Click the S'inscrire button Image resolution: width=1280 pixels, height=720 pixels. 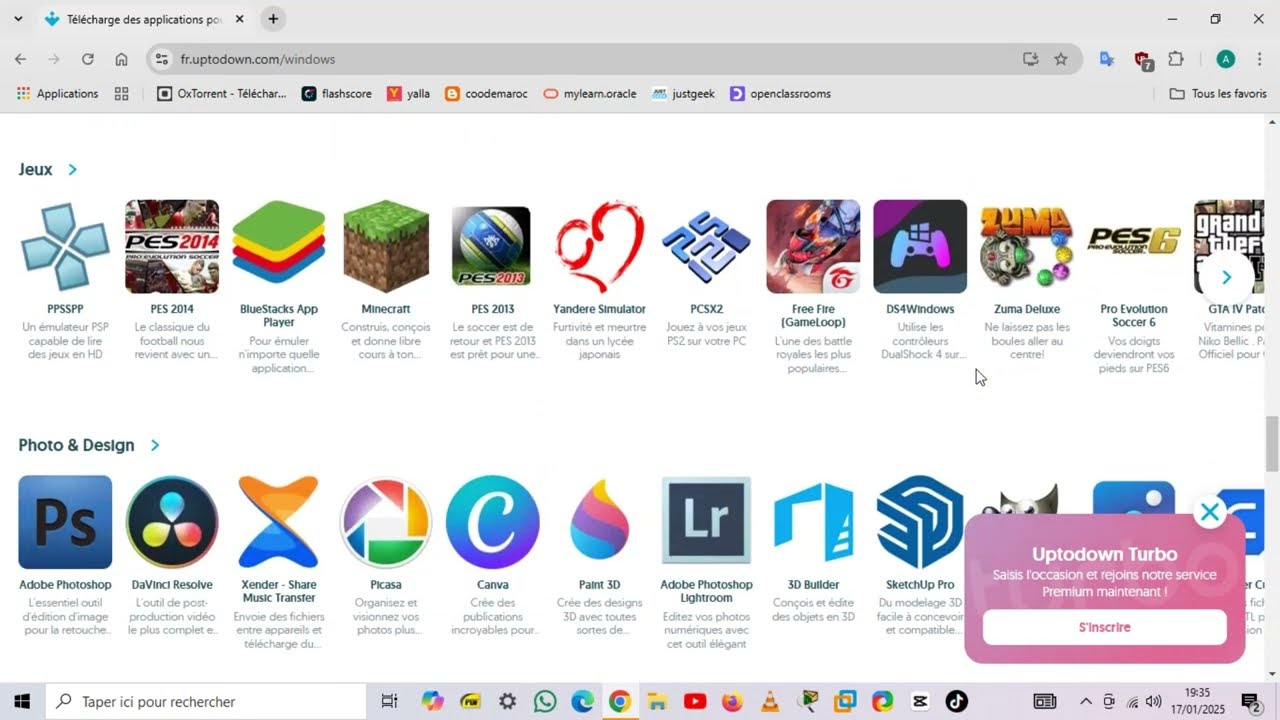tap(1105, 627)
